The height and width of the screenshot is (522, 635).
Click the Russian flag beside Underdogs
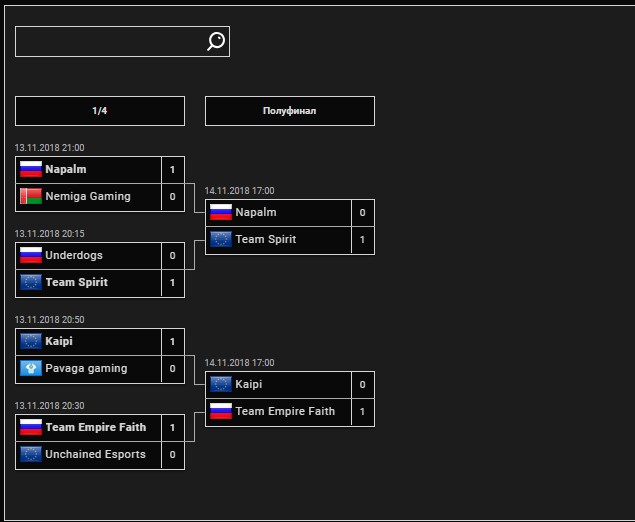click(31, 256)
